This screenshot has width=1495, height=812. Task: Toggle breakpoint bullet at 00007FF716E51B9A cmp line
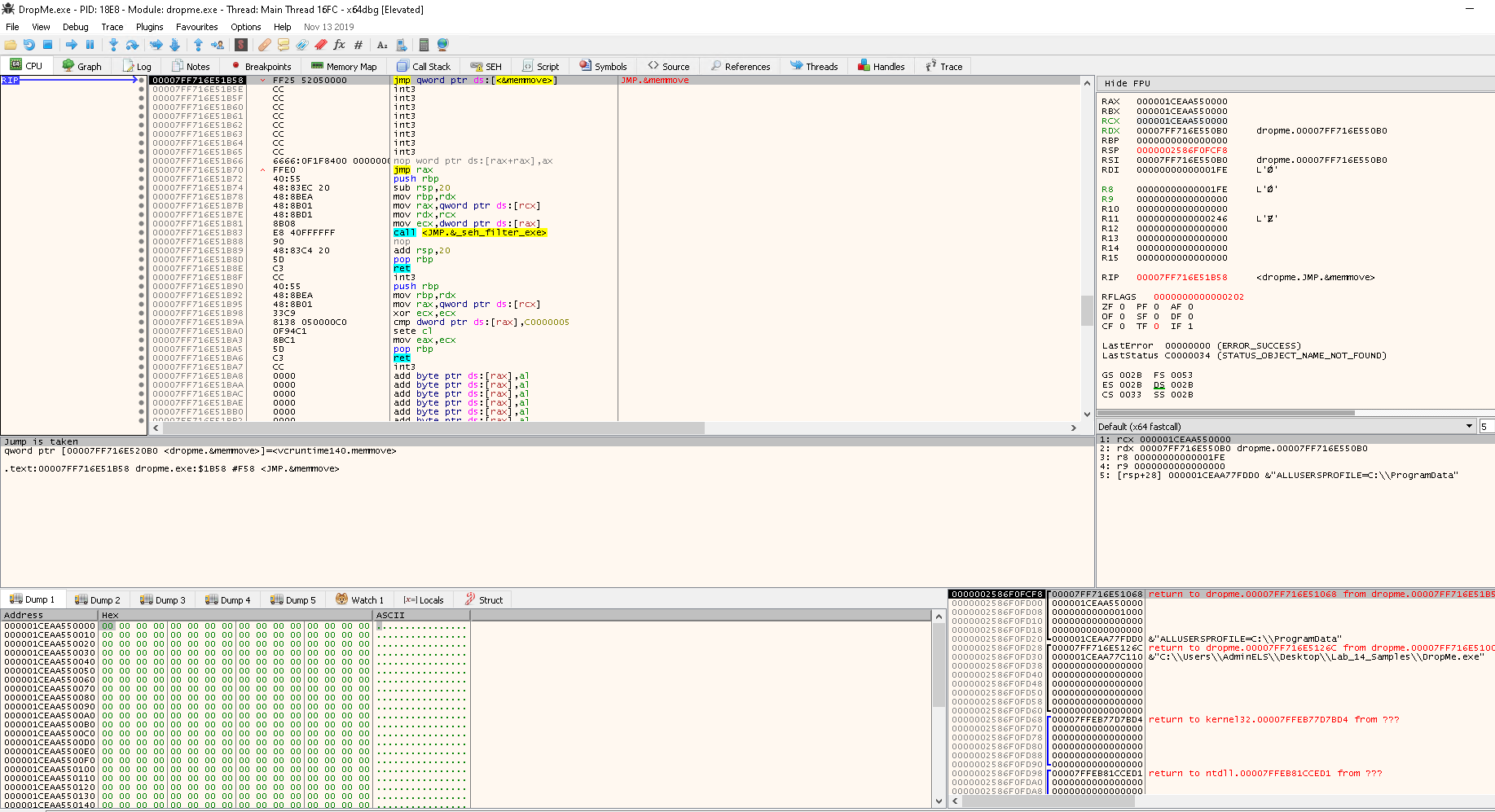click(142, 323)
